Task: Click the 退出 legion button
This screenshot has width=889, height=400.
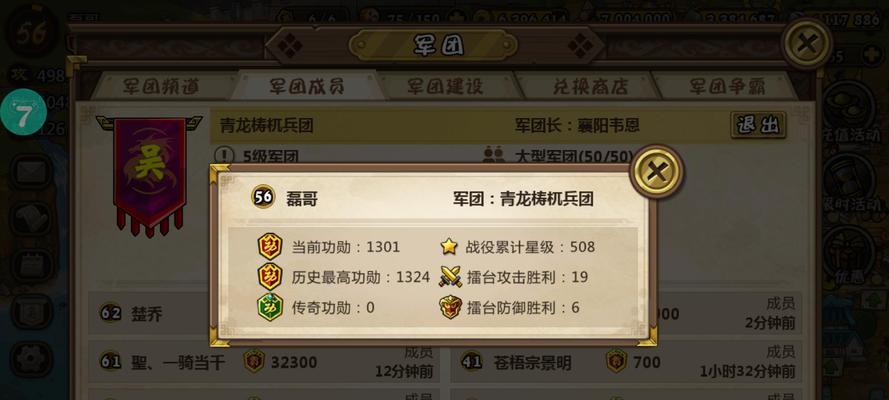Action: [x=758, y=125]
